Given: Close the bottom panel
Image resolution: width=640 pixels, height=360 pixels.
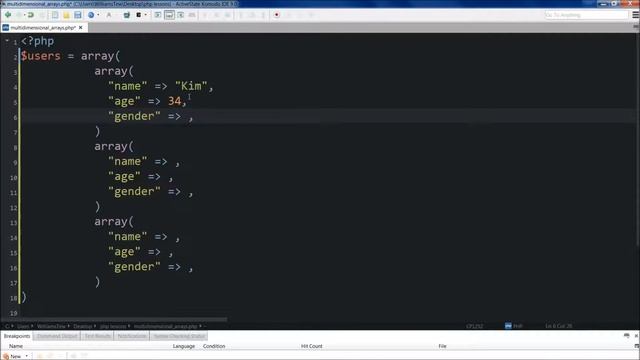Looking at the screenshot, I should pos(636,336).
